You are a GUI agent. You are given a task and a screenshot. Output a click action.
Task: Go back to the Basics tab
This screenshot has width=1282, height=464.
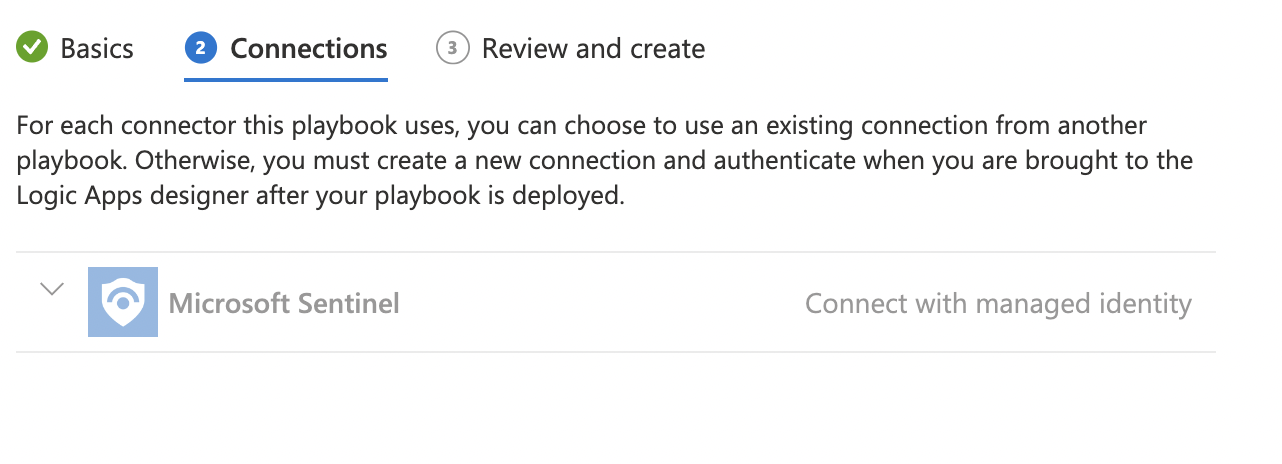75,48
